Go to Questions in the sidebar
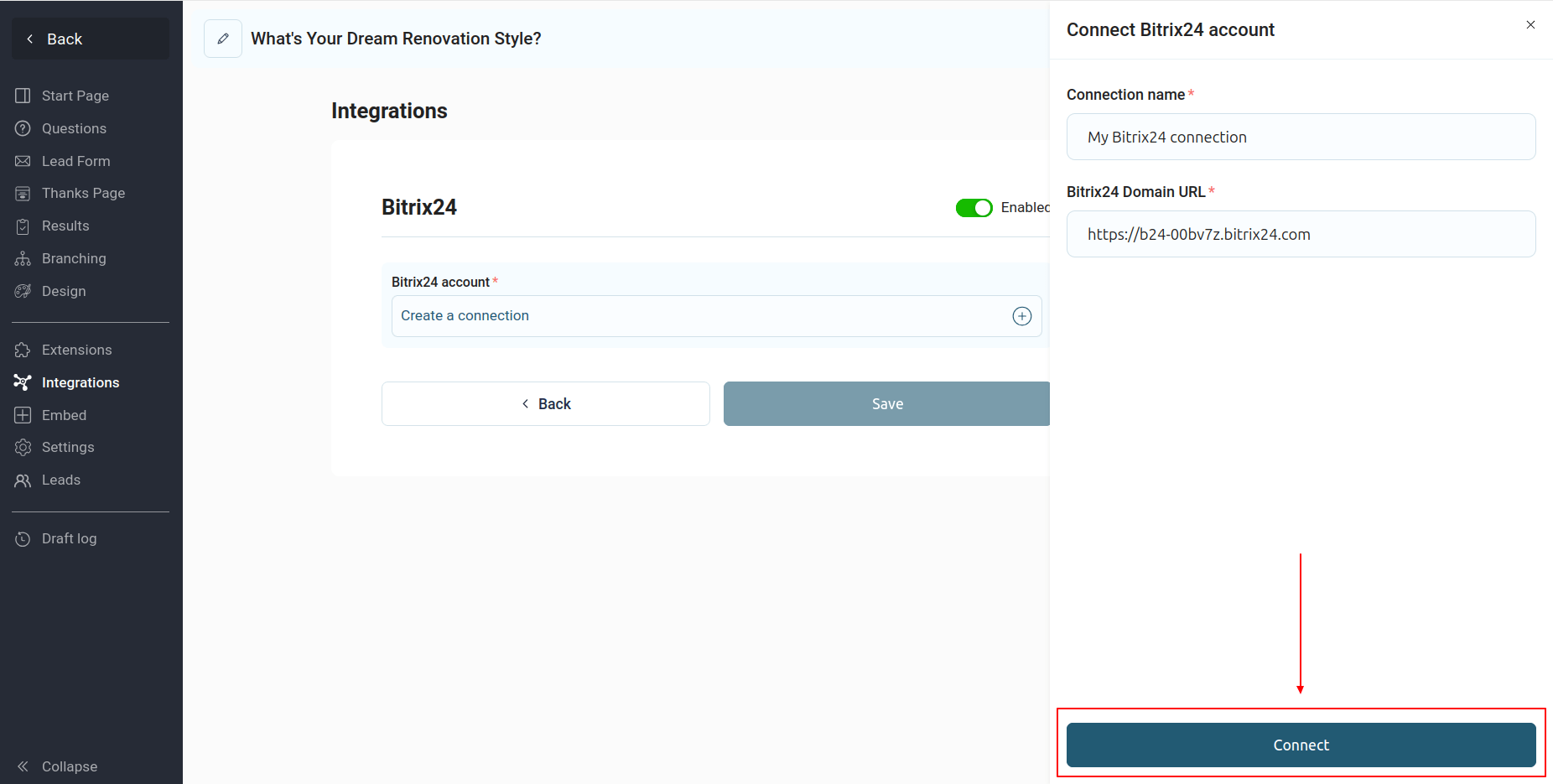This screenshot has width=1553, height=784. click(74, 128)
